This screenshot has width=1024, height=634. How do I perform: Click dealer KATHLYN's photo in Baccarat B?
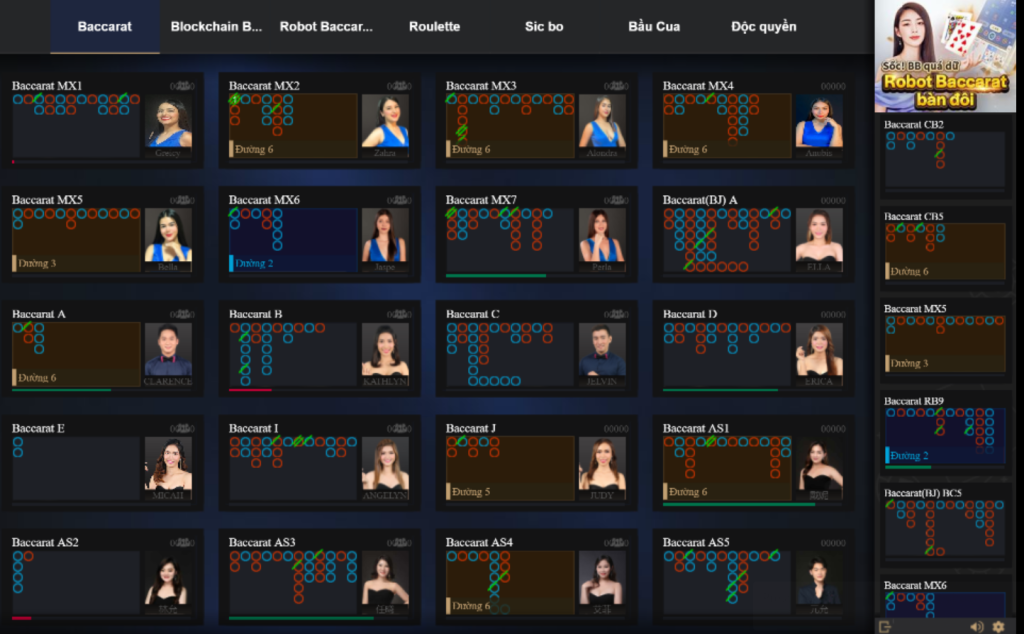[x=385, y=354]
